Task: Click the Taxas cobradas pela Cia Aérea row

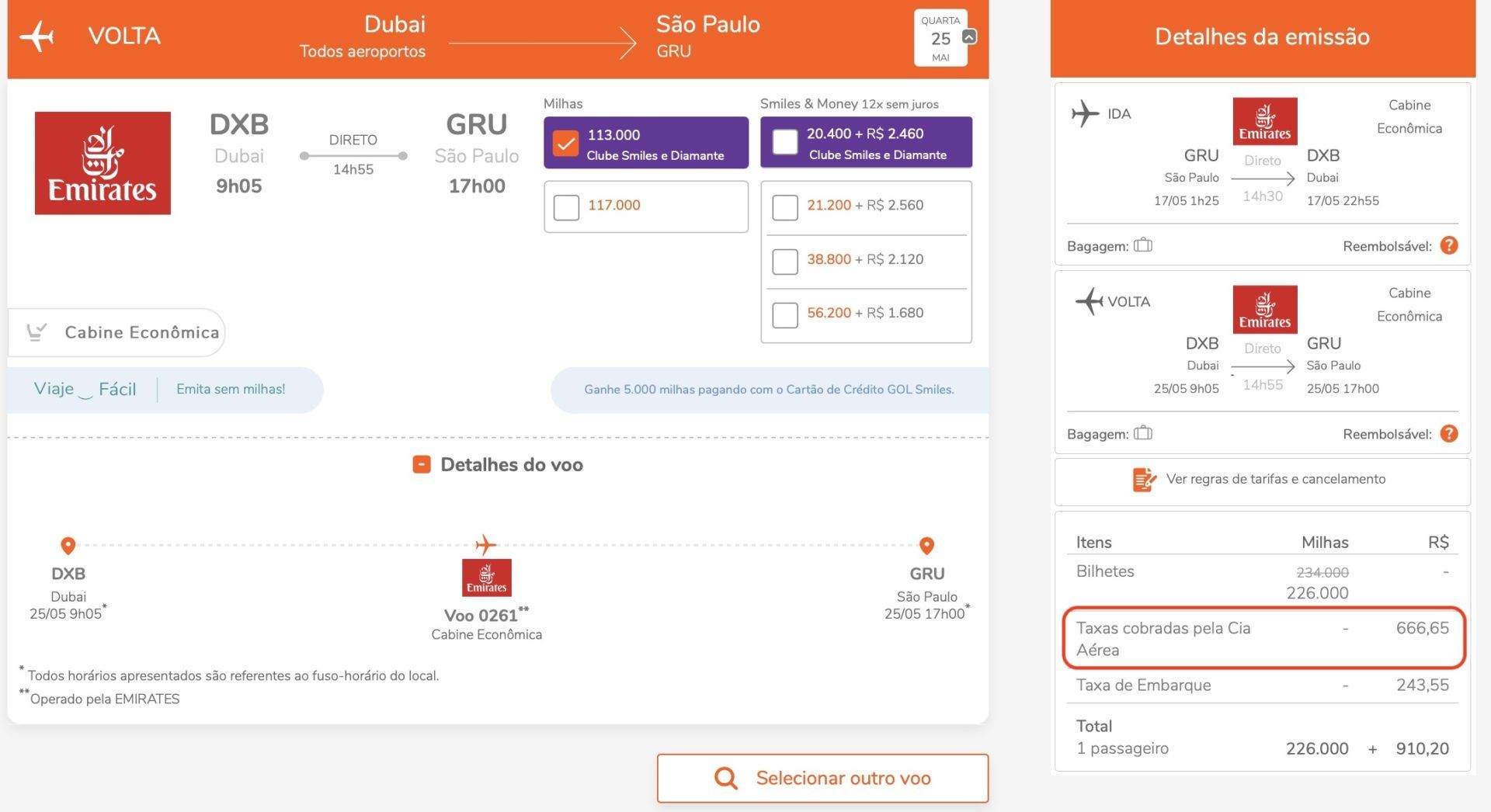Action: [x=1263, y=639]
